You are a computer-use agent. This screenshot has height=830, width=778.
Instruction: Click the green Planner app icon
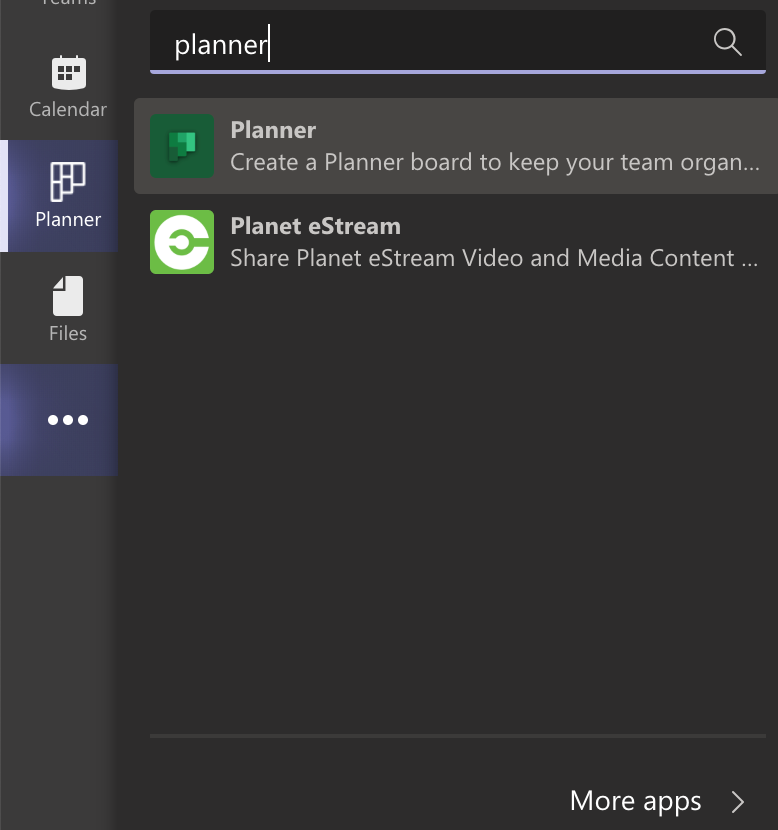click(x=182, y=146)
